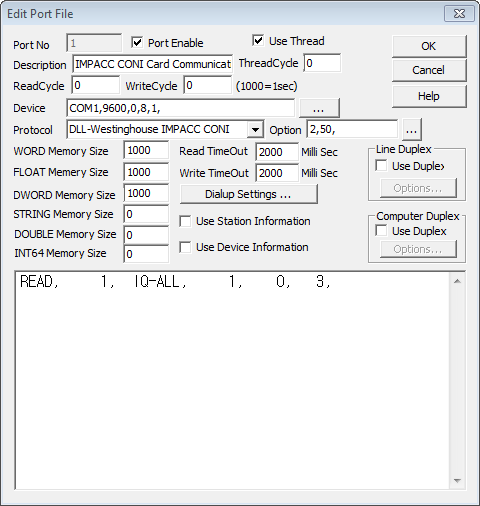Screen dimensions: 480x506
Task: Click the READ command line in text area
Action: click(175, 282)
